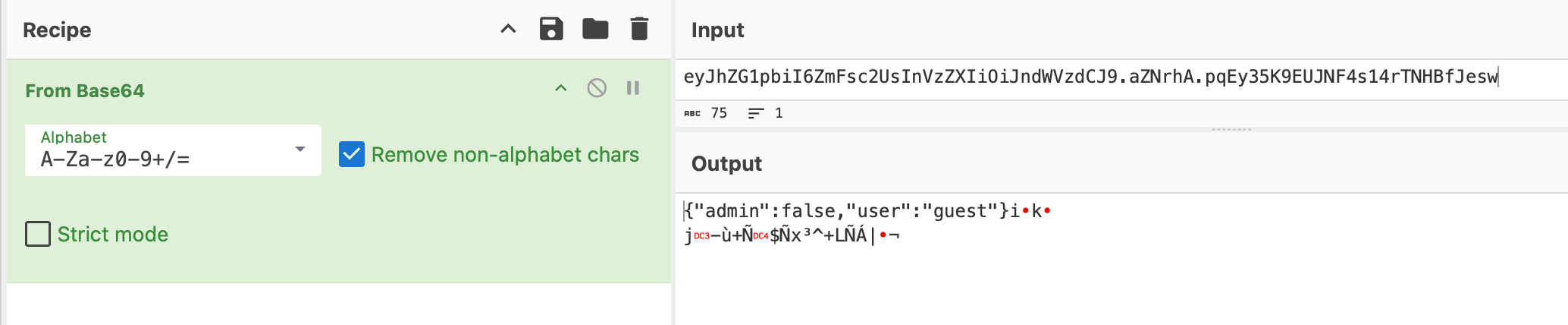This screenshot has height=325, width=1568.
Task: Click the input line count indicator
Action: pos(766,113)
